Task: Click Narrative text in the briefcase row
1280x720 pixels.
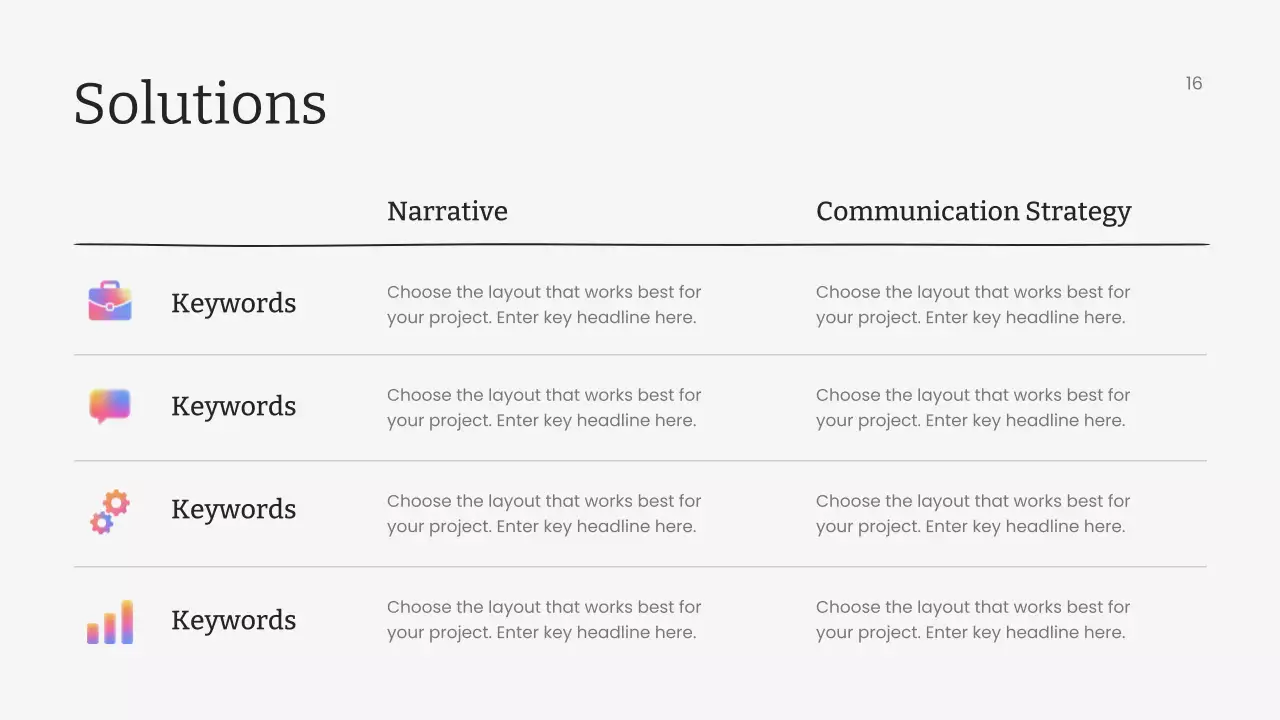Action: [x=544, y=305]
